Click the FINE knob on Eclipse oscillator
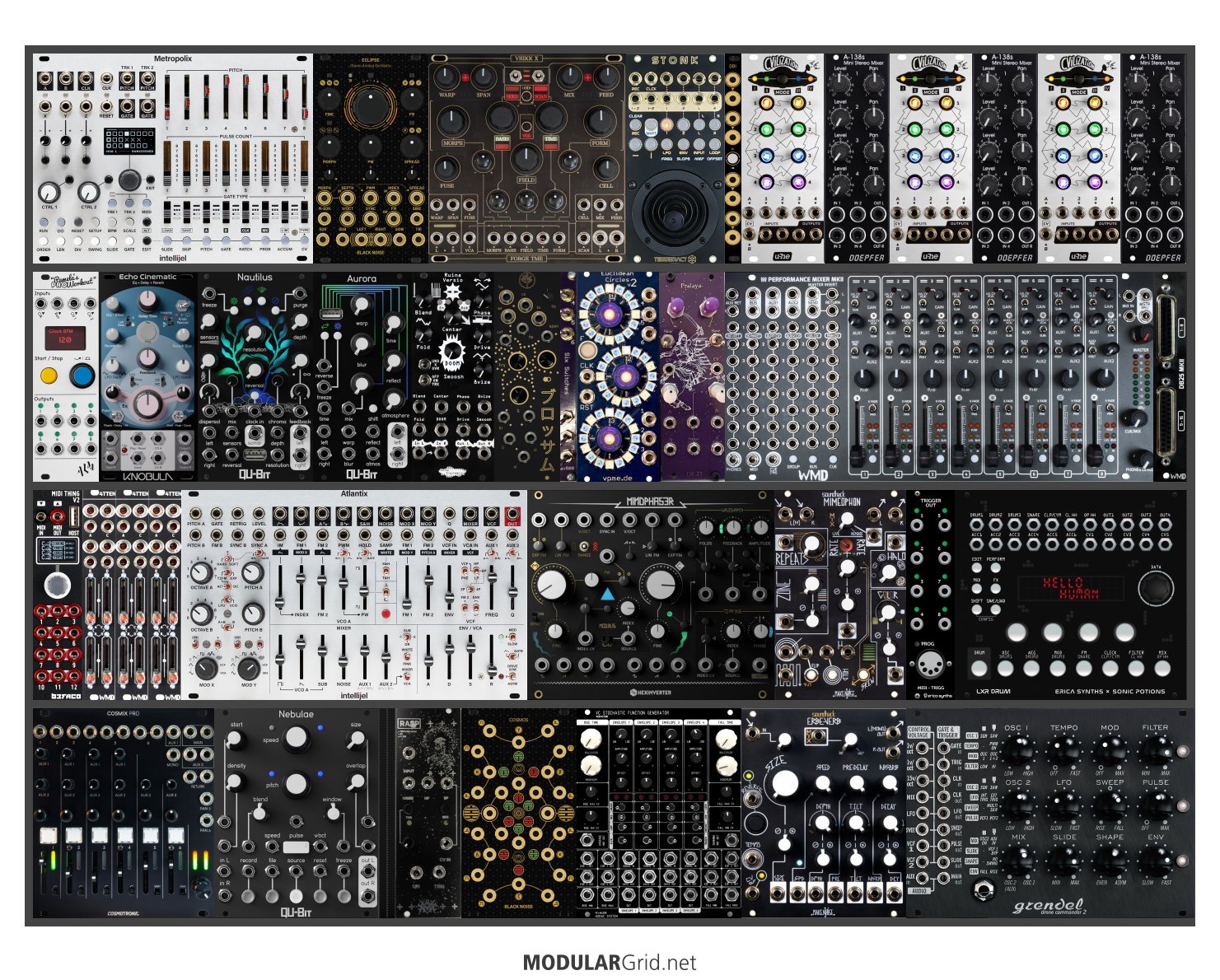 329,99
